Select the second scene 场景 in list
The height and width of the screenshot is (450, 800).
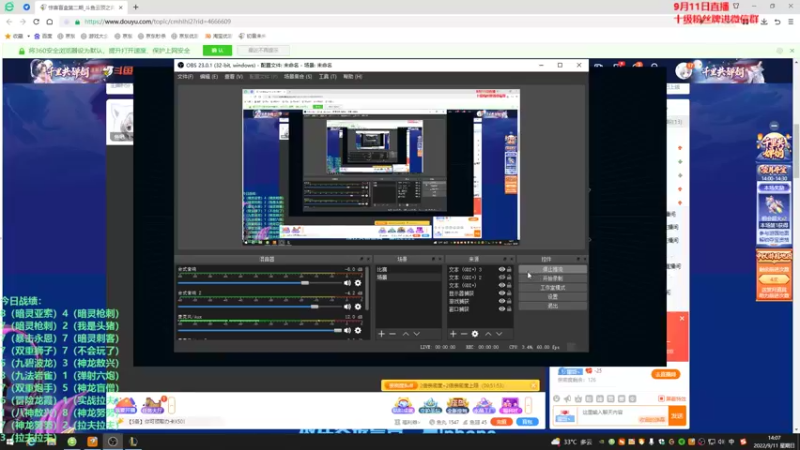coord(408,277)
